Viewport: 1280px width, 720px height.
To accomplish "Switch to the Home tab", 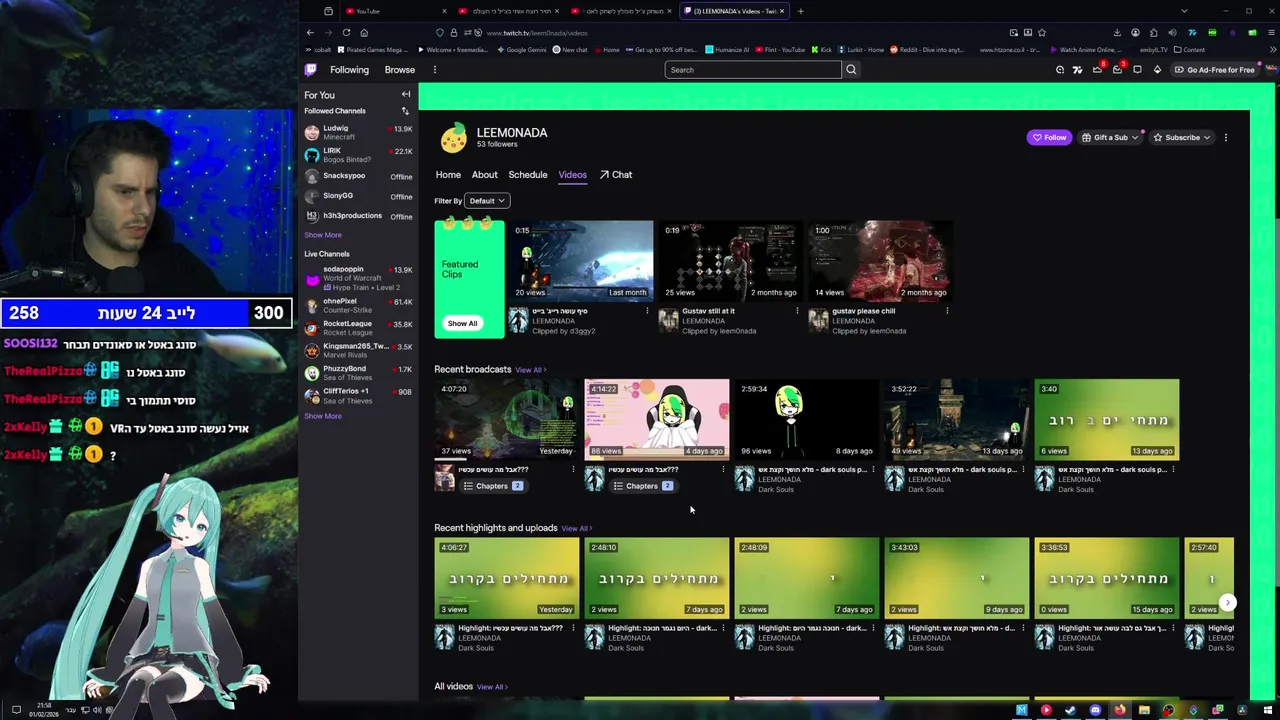I will coord(448,175).
